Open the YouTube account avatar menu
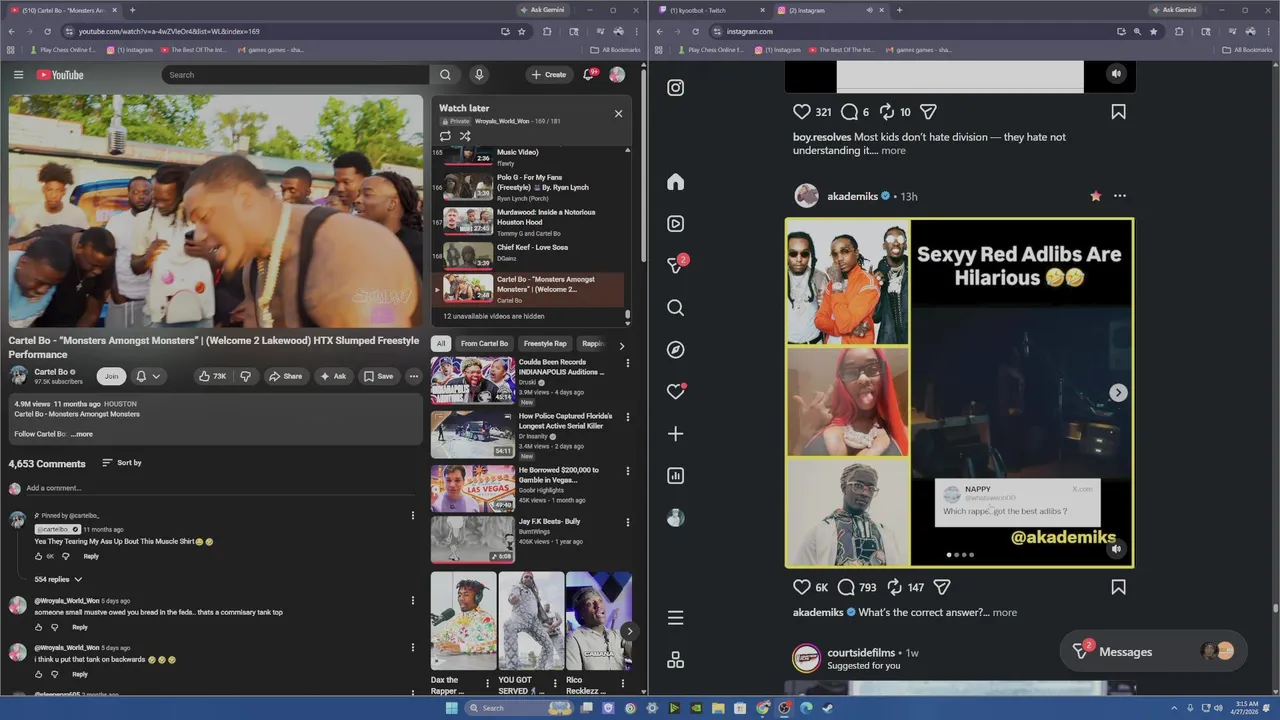This screenshot has height=720, width=1280. tap(617, 75)
